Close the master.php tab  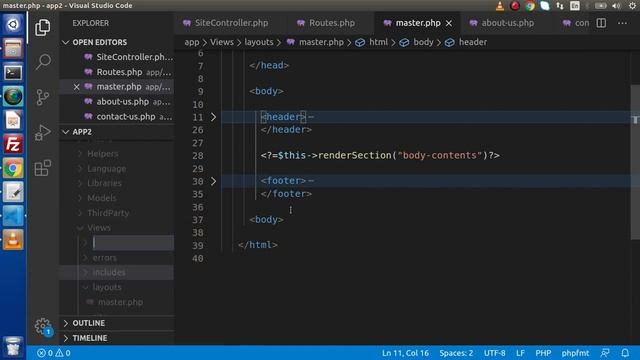tap(449, 23)
